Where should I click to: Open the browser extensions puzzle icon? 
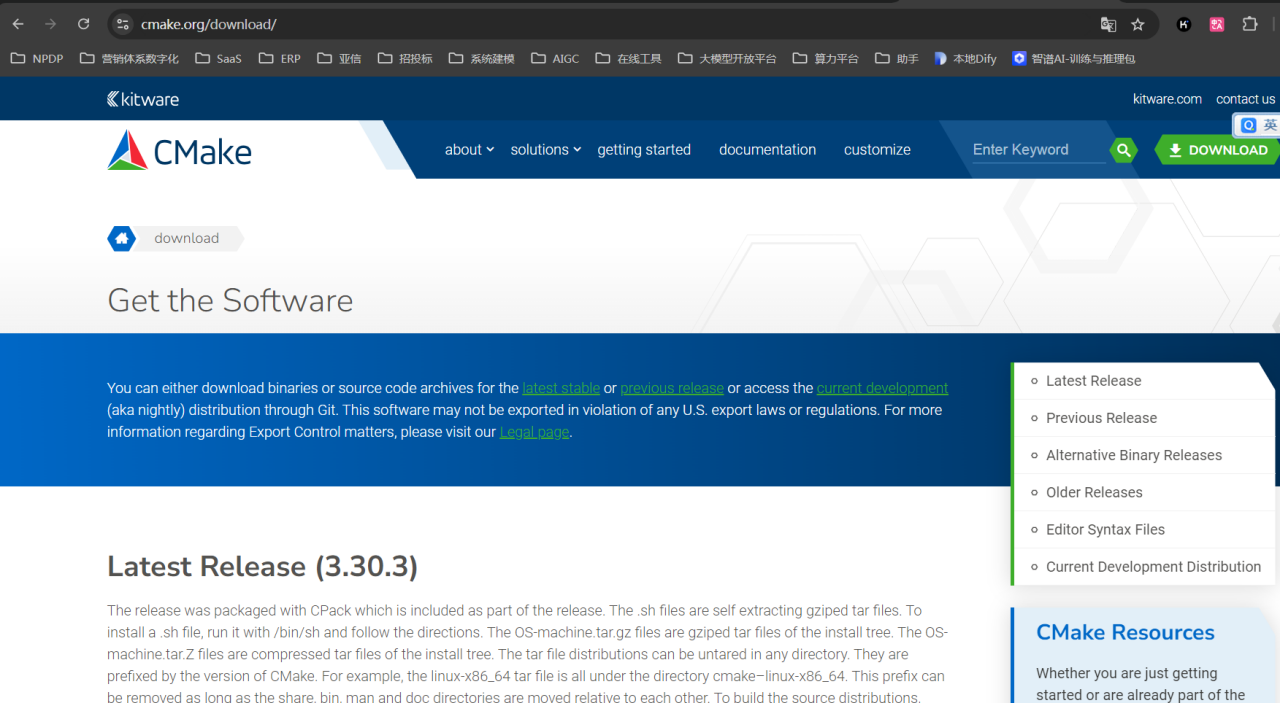(1250, 24)
